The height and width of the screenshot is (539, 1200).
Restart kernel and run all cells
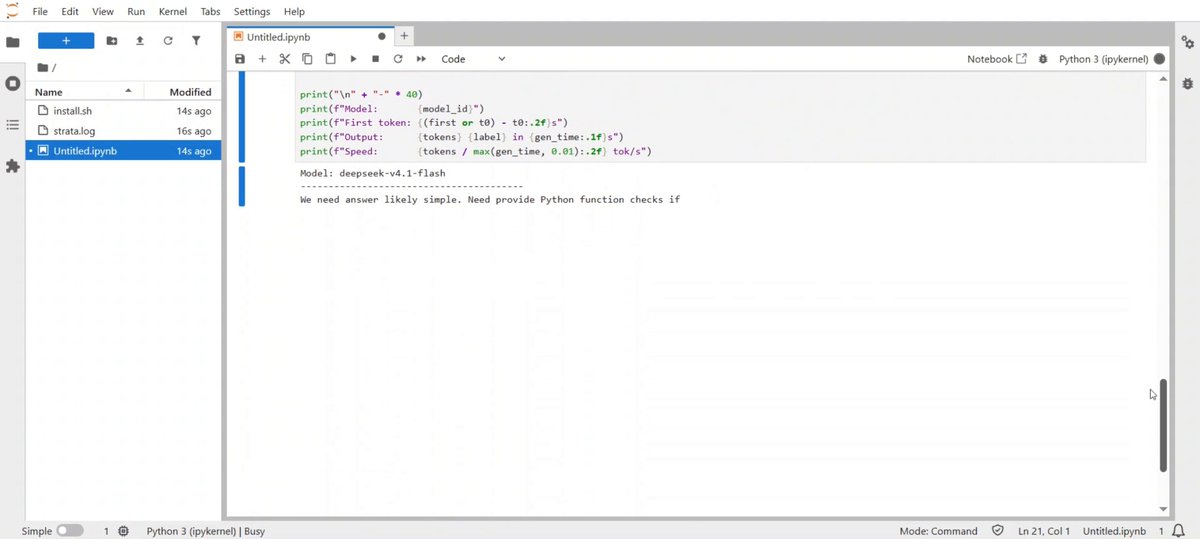tap(421, 59)
